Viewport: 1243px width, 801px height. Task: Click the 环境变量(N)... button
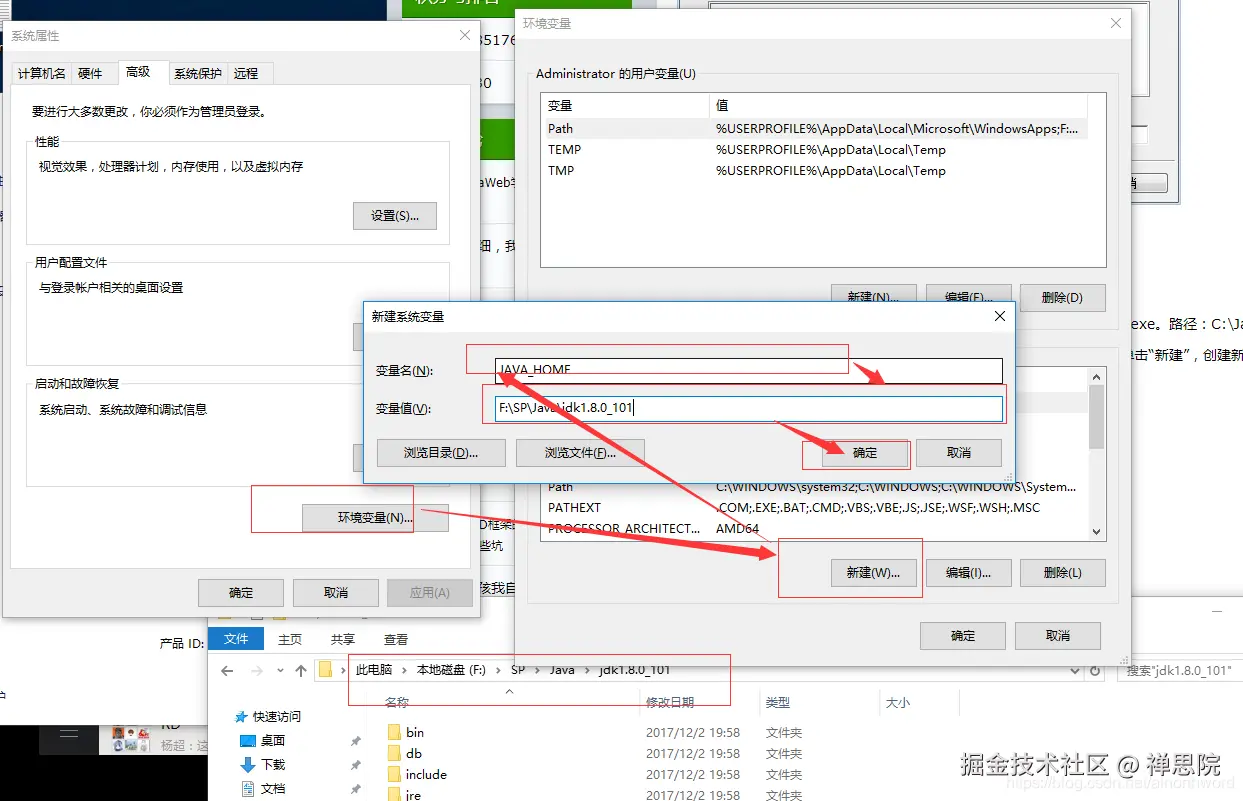pyautogui.click(x=375, y=518)
